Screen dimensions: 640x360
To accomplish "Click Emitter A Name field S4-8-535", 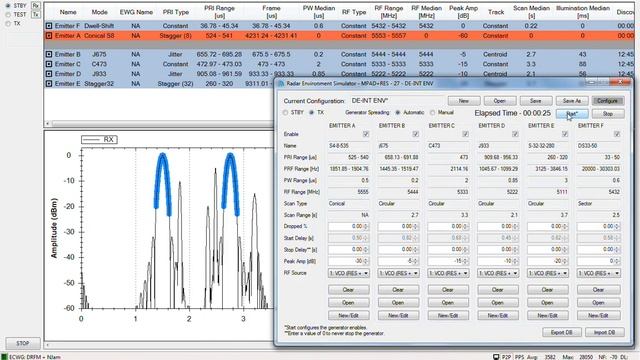I will click(x=349, y=146).
